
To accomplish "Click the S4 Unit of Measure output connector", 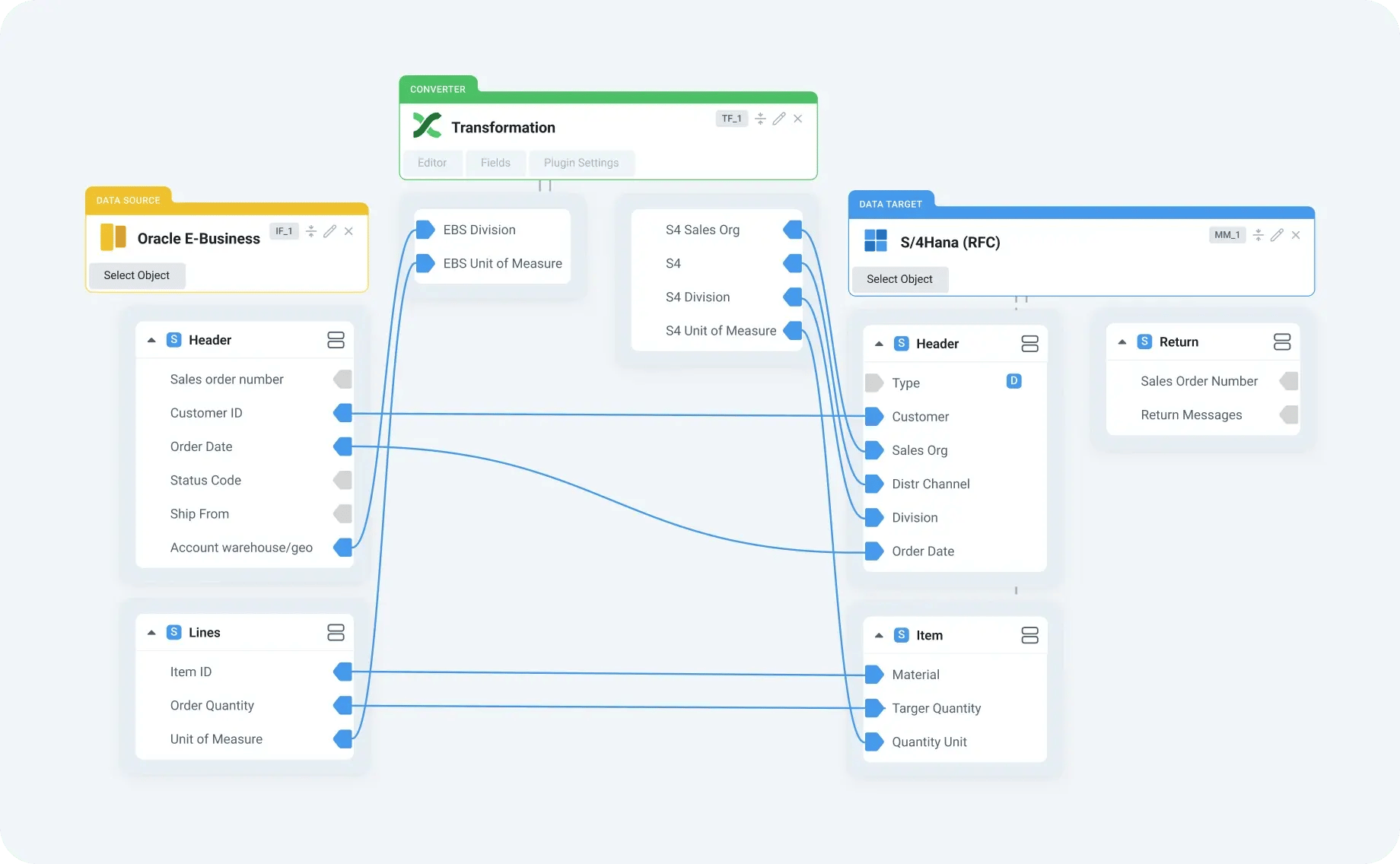I will click(x=793, y=330).
